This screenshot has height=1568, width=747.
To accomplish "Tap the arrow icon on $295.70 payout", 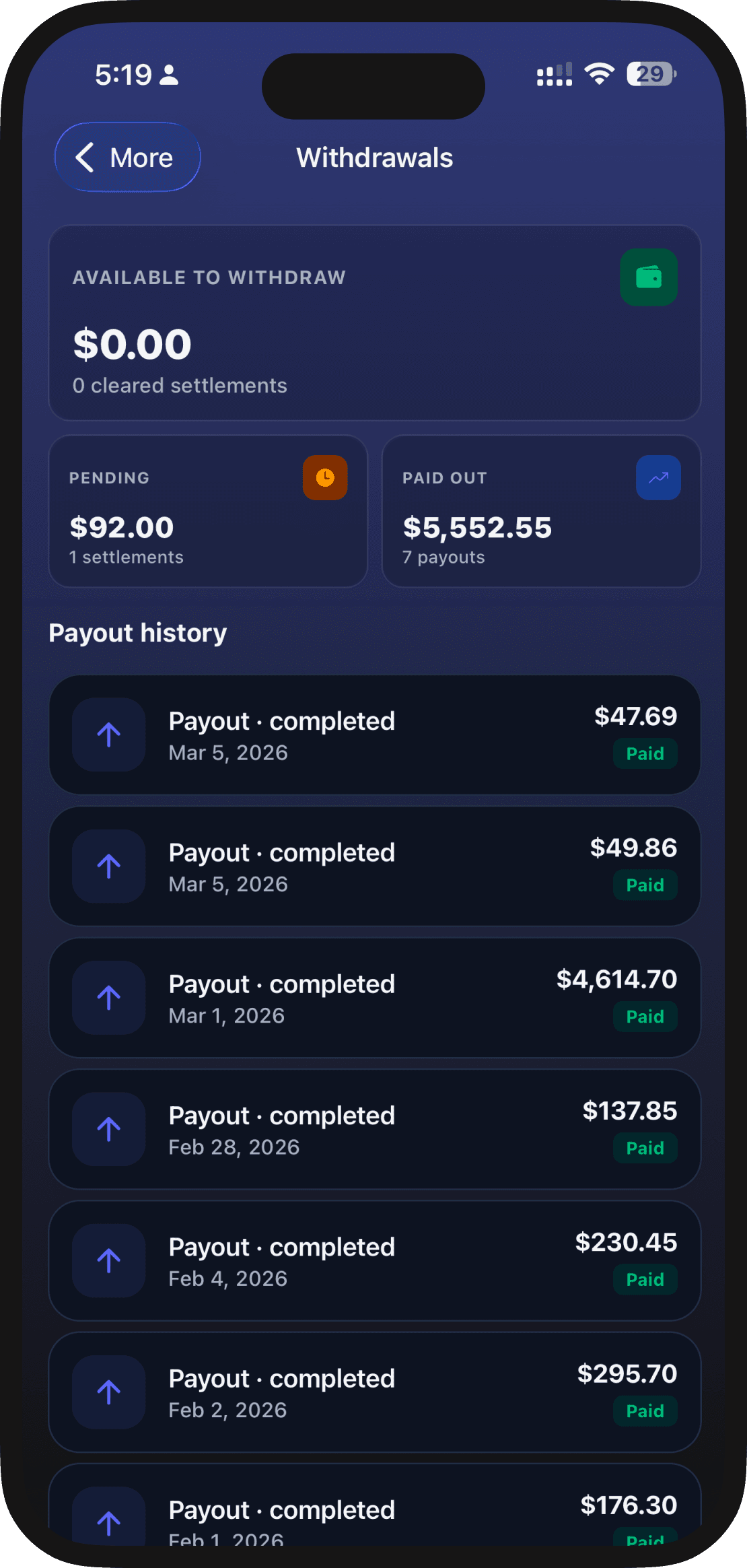I will pyautogui.click(x=109, y=1392).
